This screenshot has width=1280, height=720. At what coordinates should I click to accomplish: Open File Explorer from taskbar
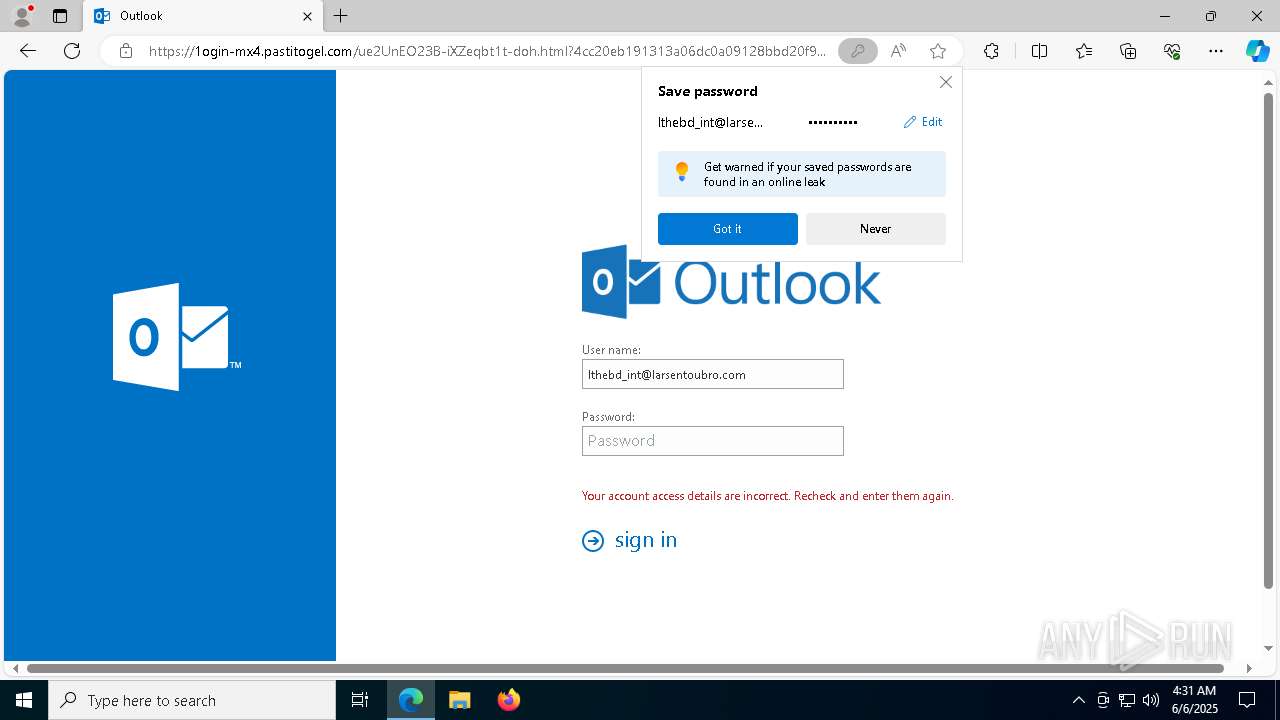coord(459,700)
